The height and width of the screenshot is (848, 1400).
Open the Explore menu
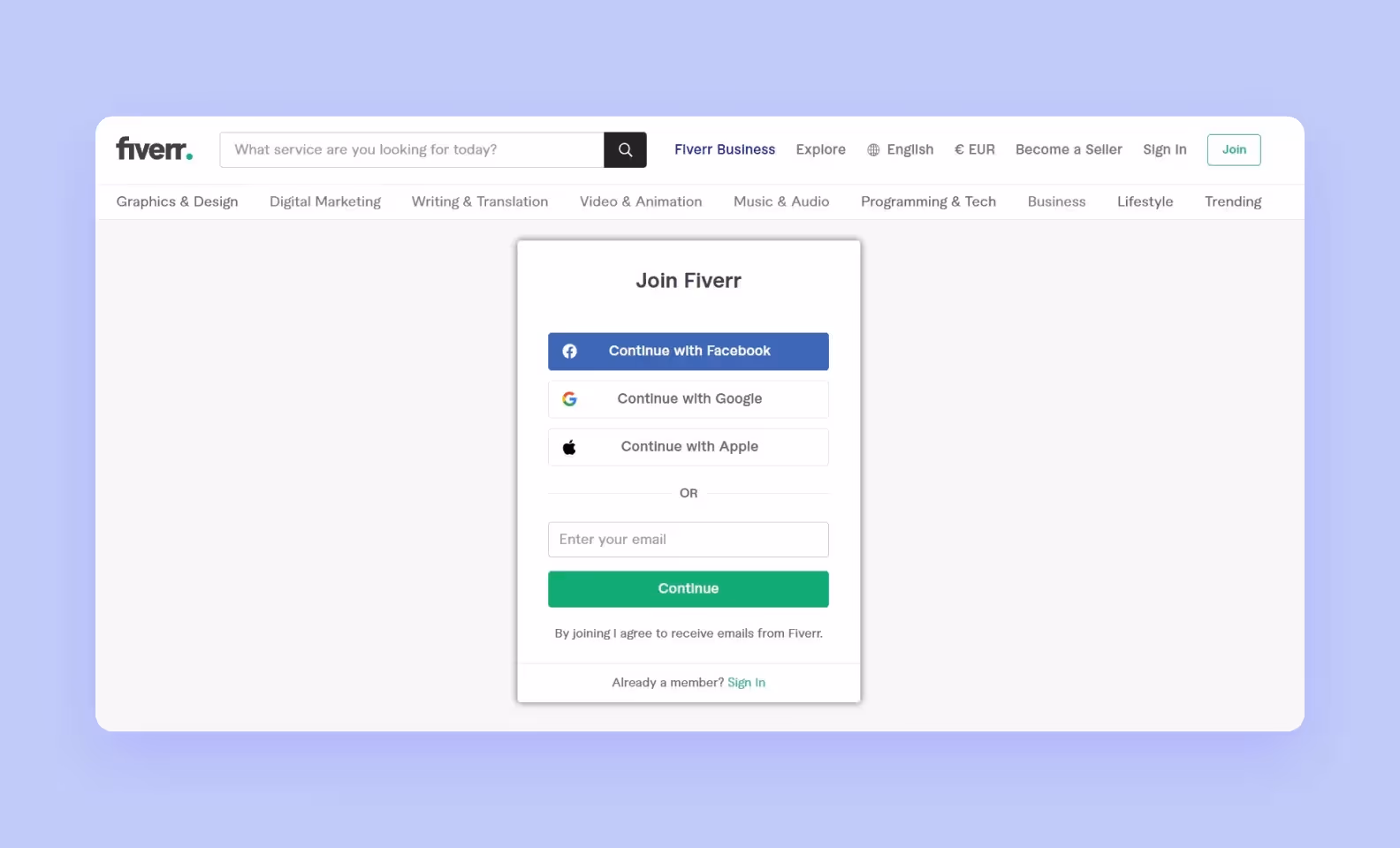point(820,150)
